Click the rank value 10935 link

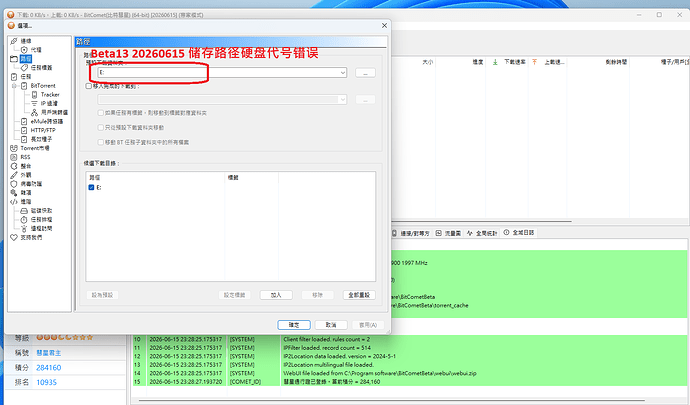pos(47,382)
